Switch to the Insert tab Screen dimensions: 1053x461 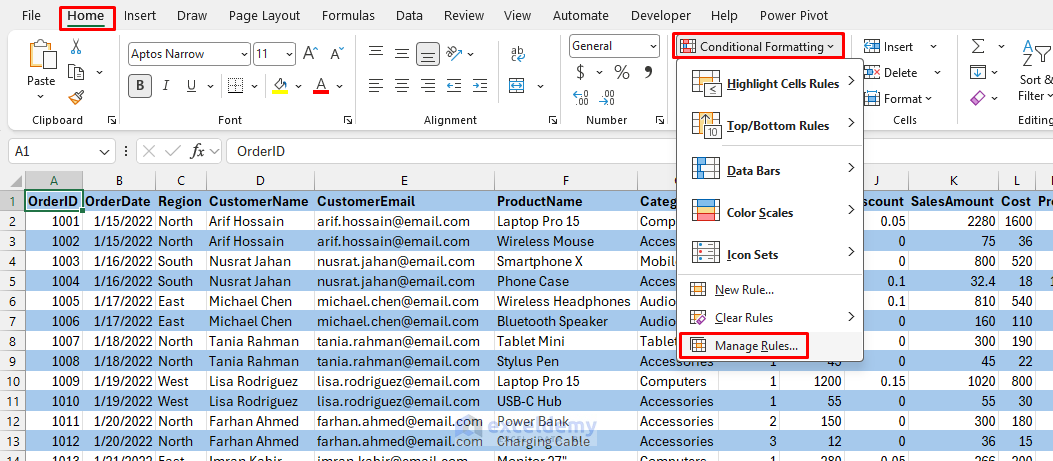[140, 15]
